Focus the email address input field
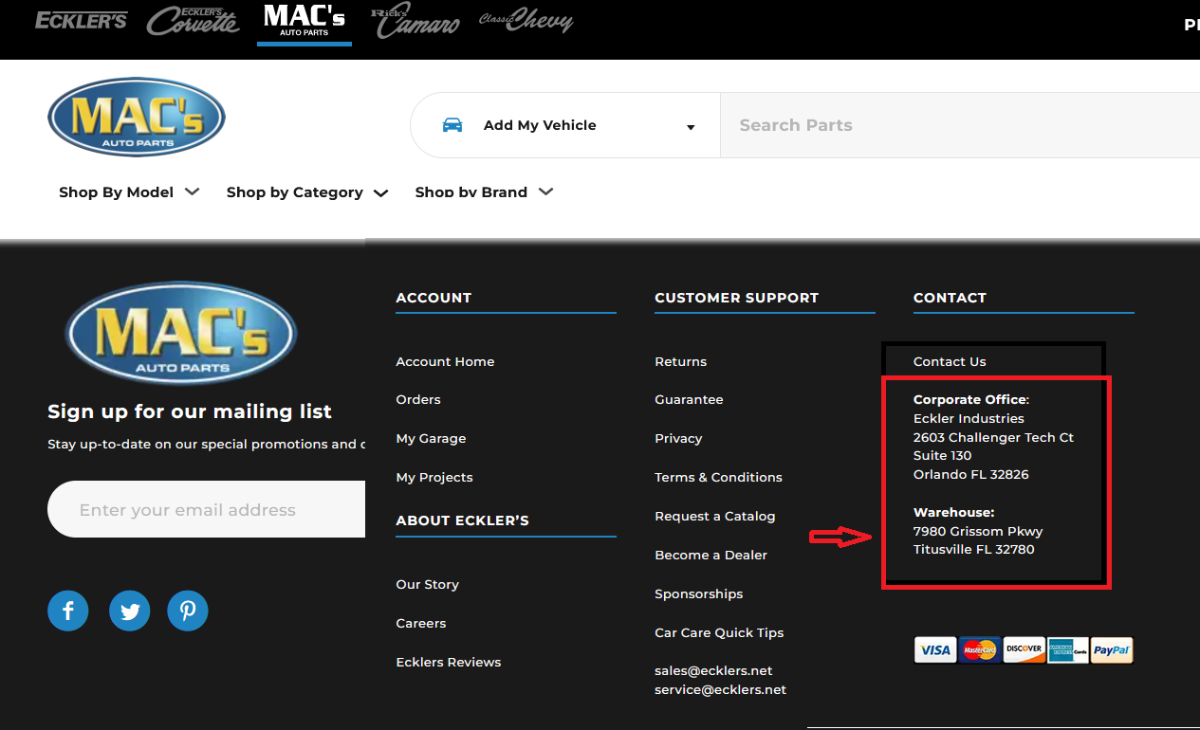Image resolution: width=1200 pixels, height=730 pixels. click(x=207, y=510)
